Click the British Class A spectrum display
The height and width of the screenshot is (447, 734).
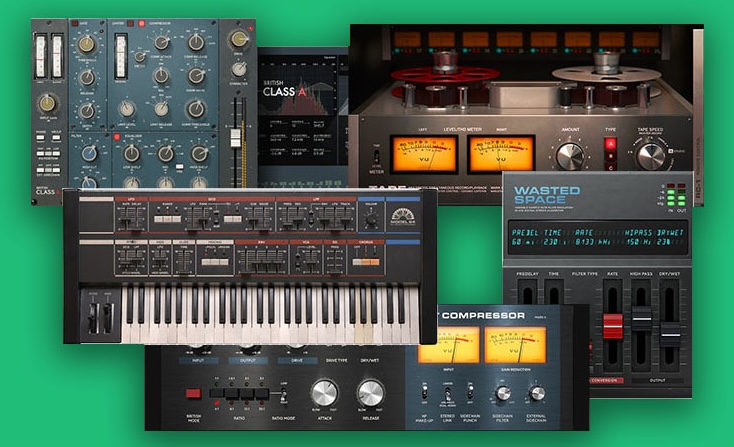pos(303,86)
